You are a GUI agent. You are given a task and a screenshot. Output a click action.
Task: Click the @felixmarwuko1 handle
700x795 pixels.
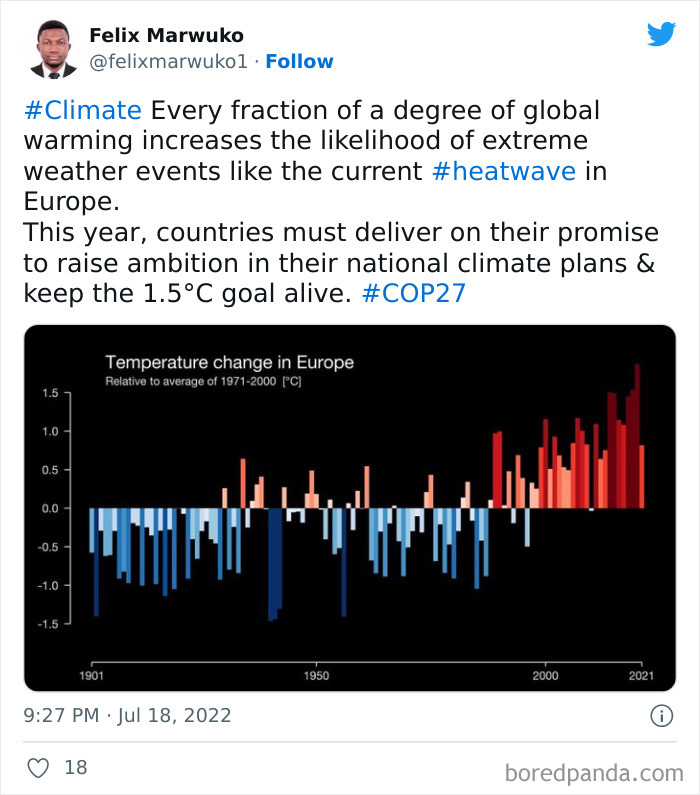(167, 62)
